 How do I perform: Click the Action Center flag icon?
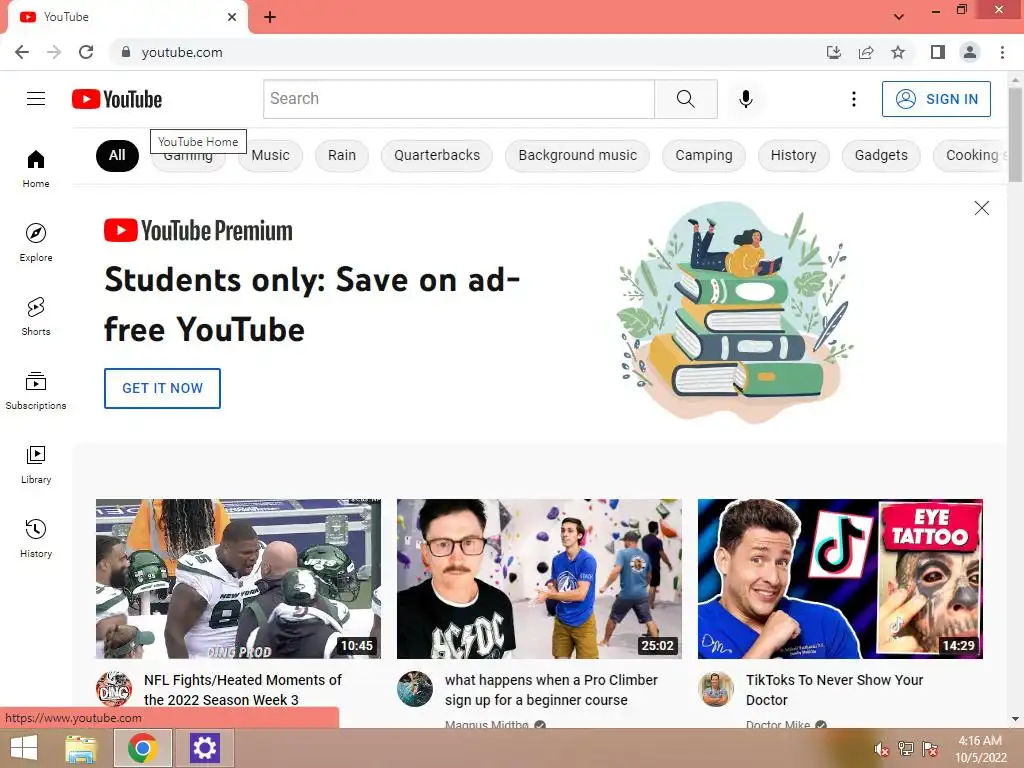tap(930, 749)
